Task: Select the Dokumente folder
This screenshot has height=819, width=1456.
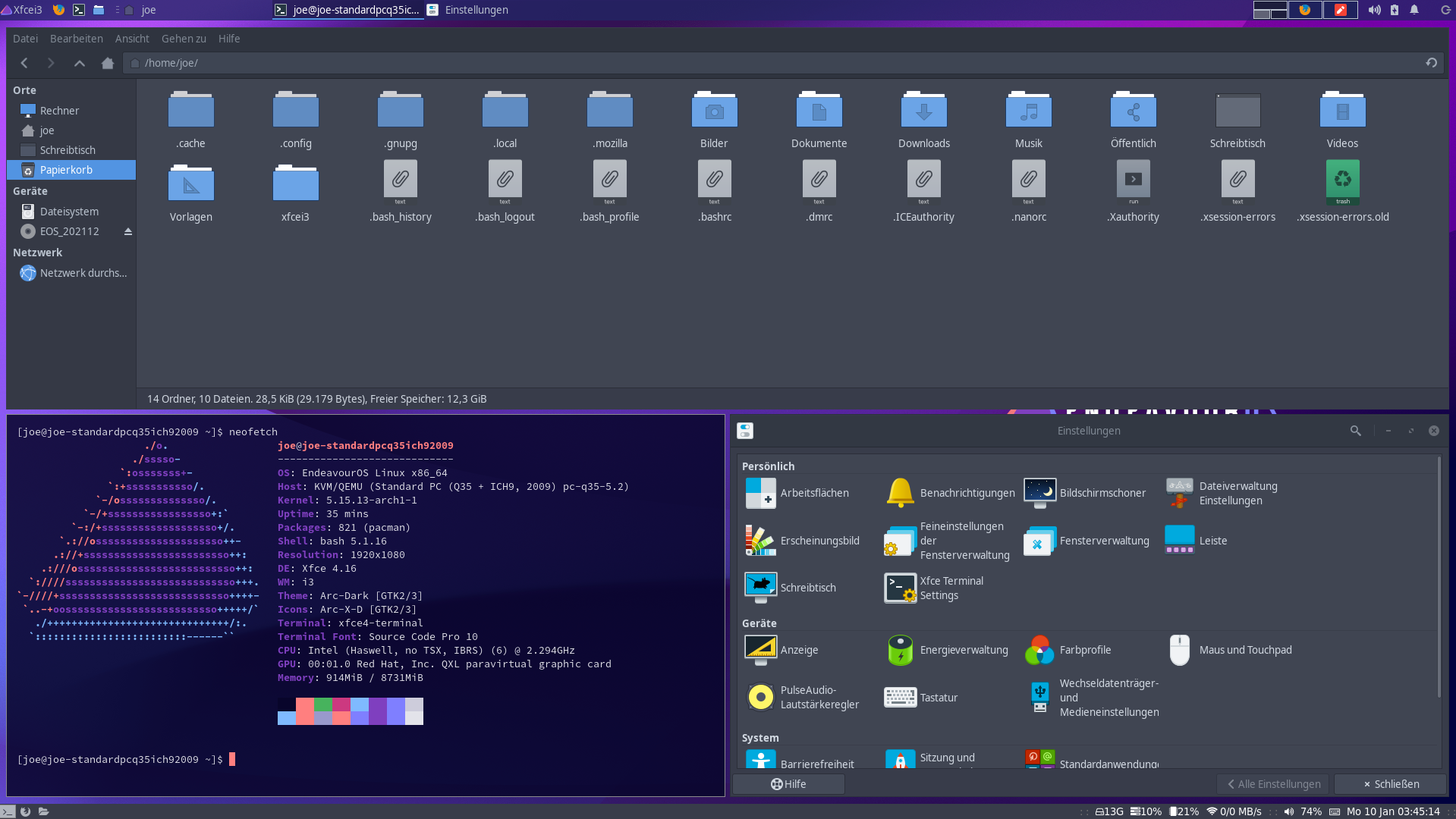Action: (x=819, y=120)
